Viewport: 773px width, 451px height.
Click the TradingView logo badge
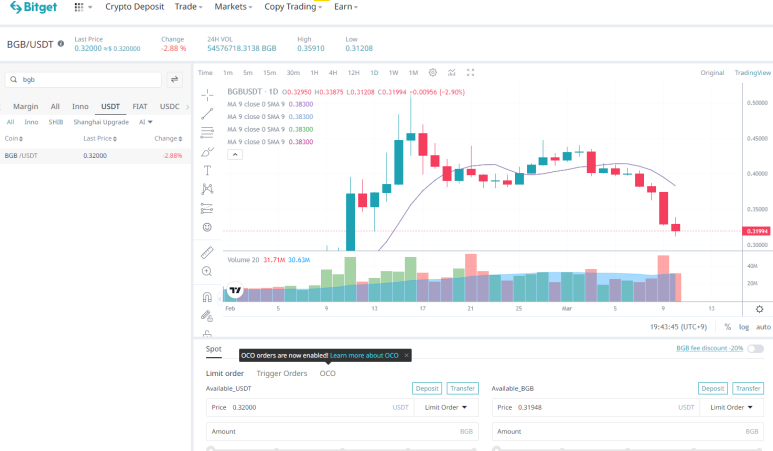tap(235, 290)
